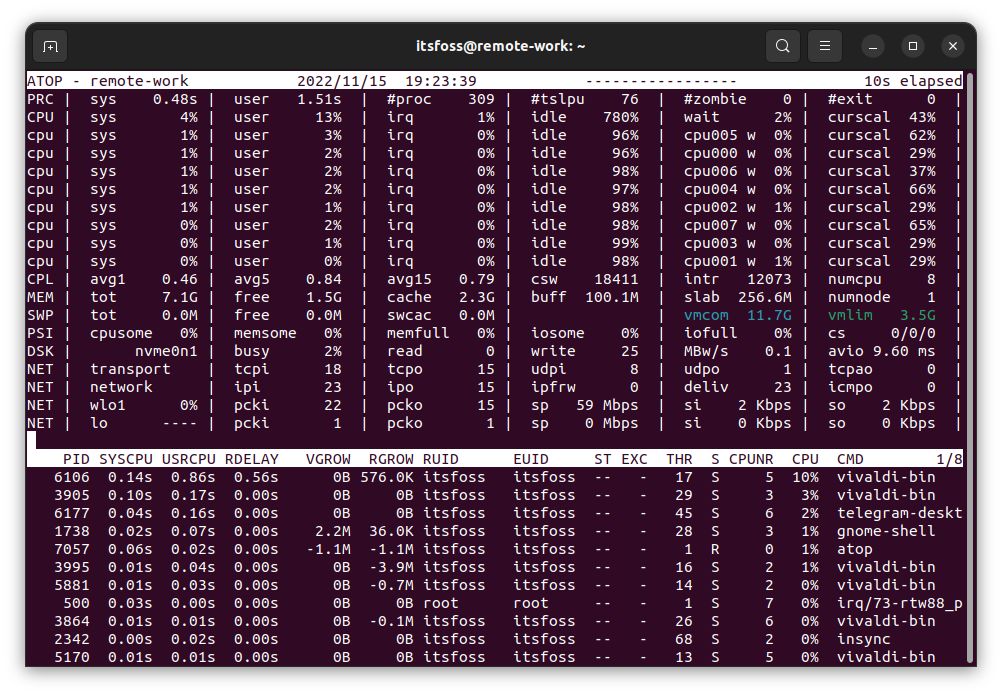Click the cache value 2.3G
Screen dimensions: 1002x695
(x=477, y=297)
